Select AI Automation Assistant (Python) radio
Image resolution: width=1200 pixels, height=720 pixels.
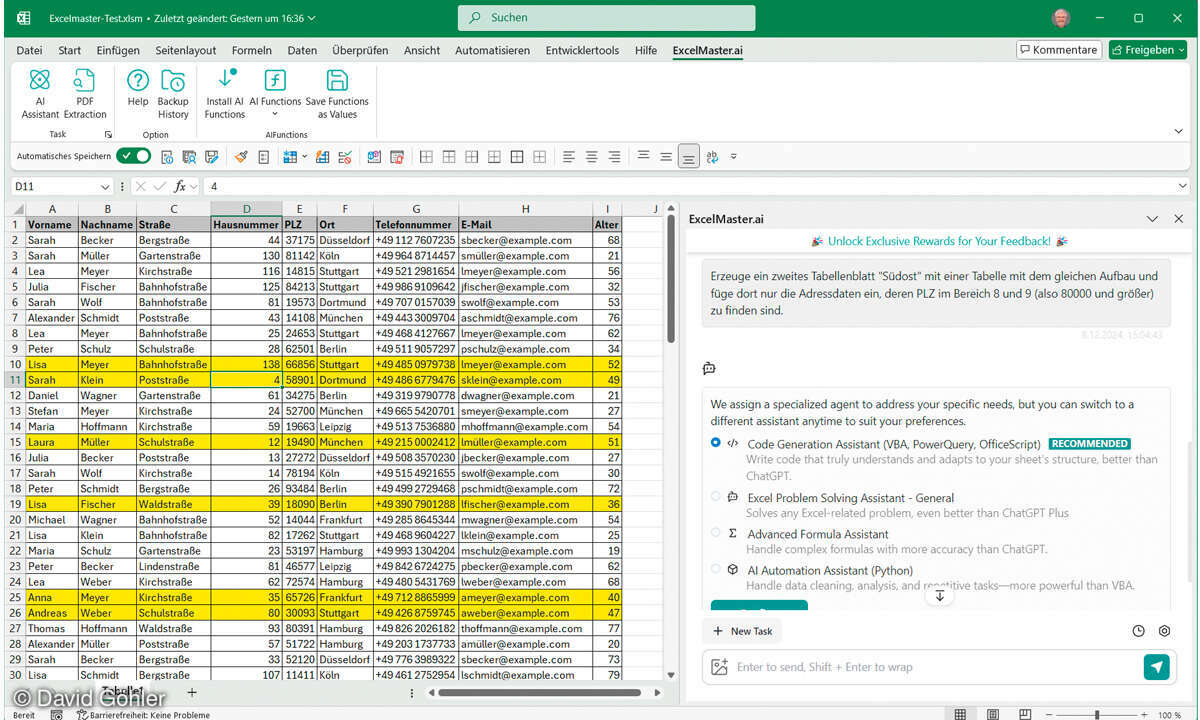click(x=715, y=568)
